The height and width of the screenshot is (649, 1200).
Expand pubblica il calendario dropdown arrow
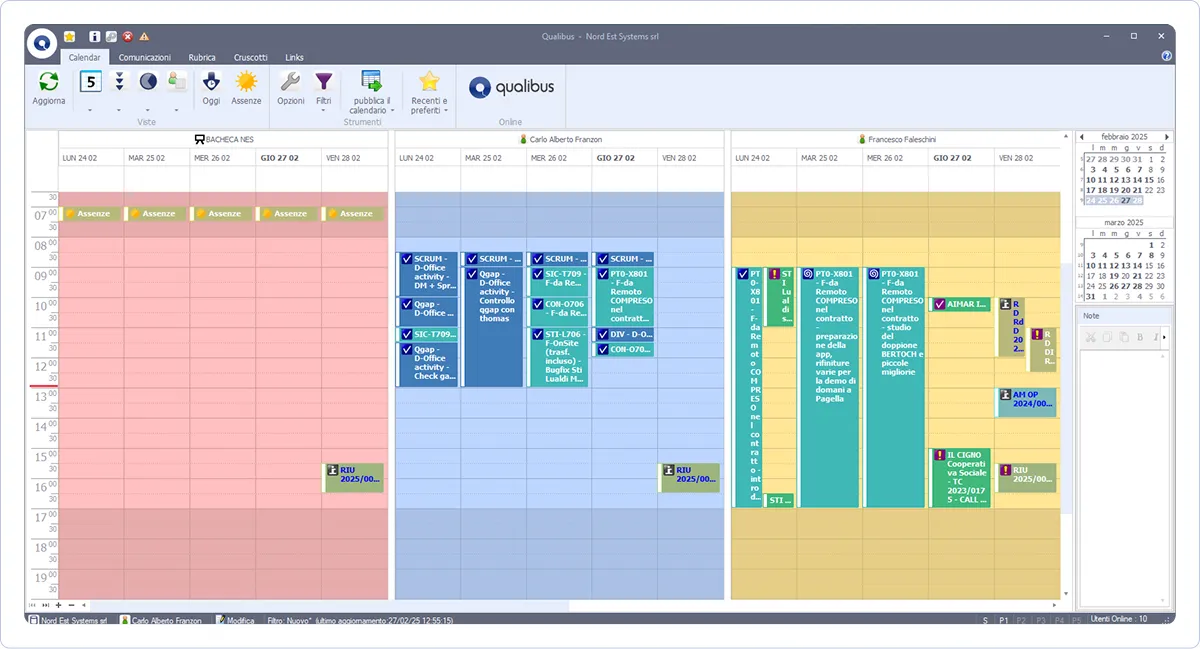pos(392,110)
